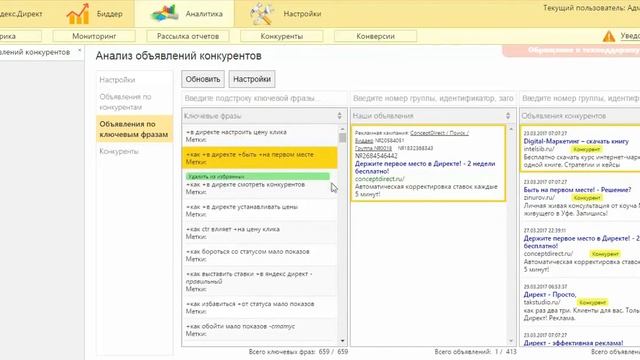
Task: Open the Аналитика chart icon
Action: (164, 13)
